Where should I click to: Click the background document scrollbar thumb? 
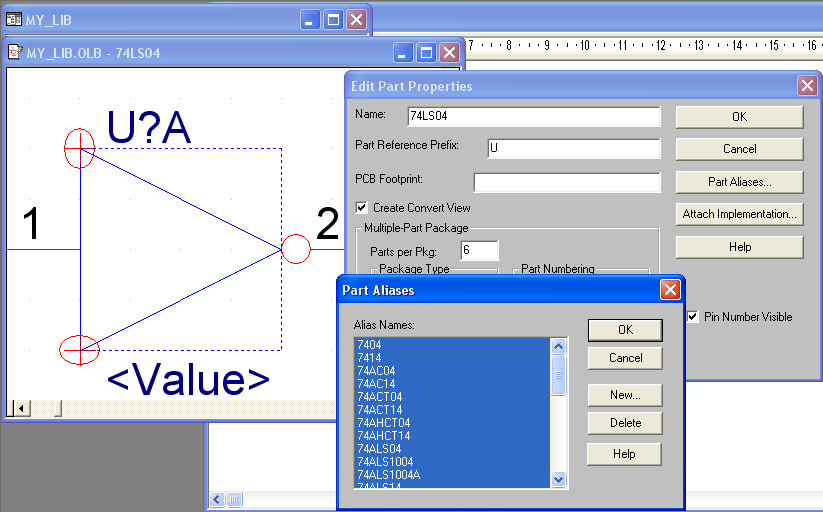[x=234, y=499]
